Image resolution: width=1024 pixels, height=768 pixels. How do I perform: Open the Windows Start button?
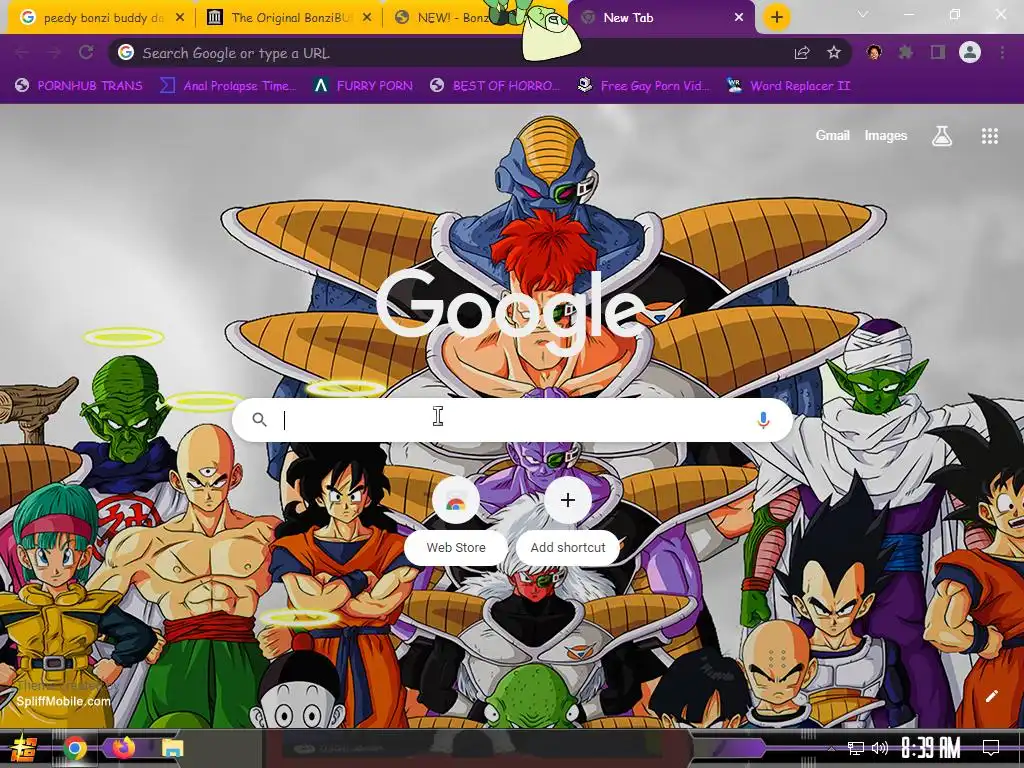[25, 748]
